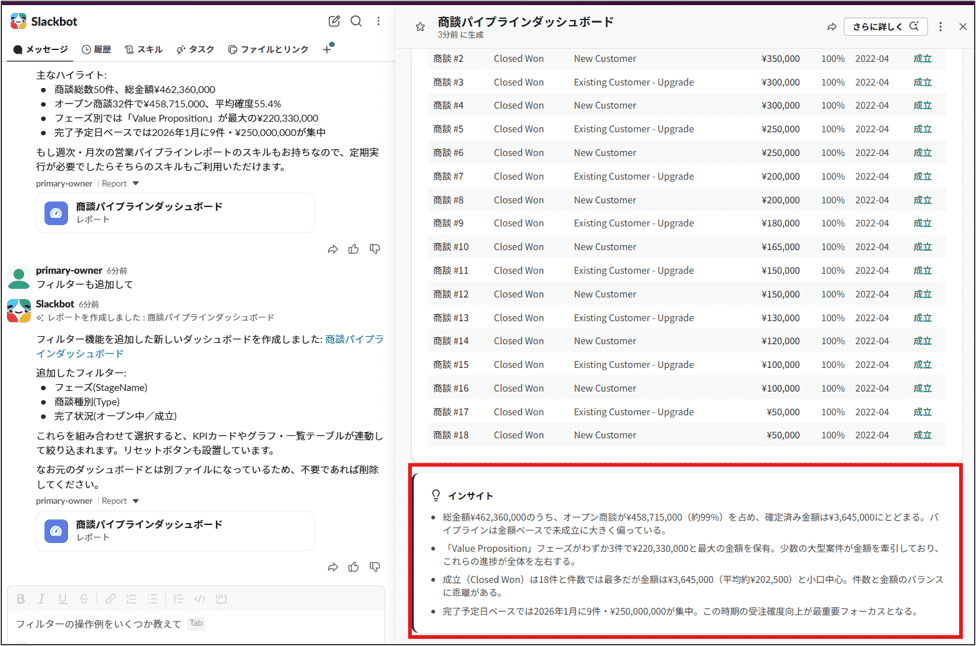Thumbs down the first Slackbot summary message
This screenshot has width=976, height=646.
(x=375, y=249)
